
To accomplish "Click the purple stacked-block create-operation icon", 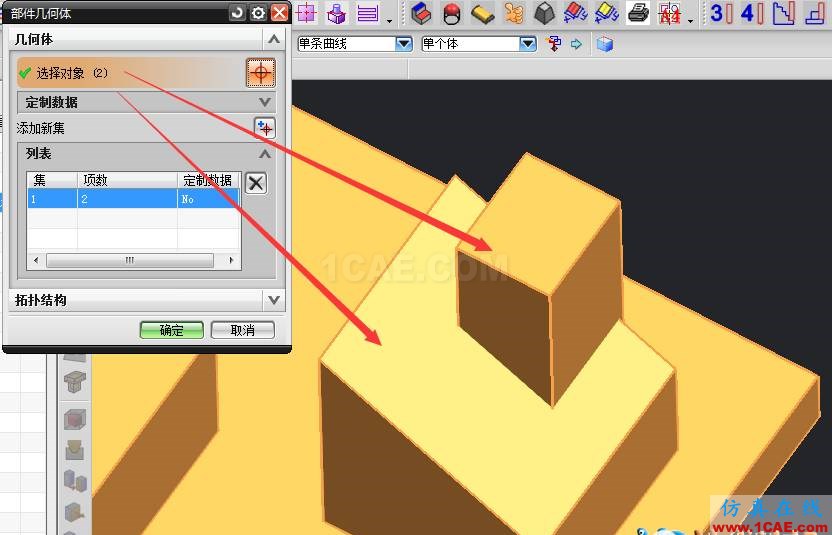I will (x=336, y=13).
